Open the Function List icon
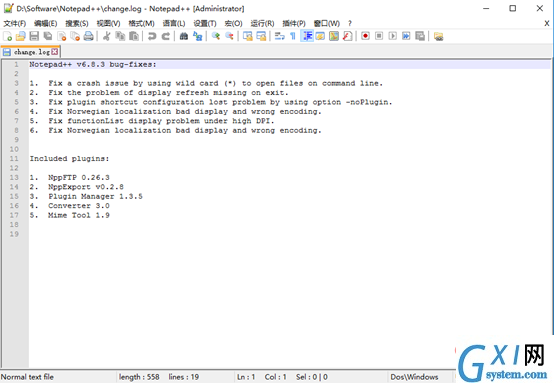Image resolution: width=554 pixels, height=383 pixels. (x=348, y=36)
